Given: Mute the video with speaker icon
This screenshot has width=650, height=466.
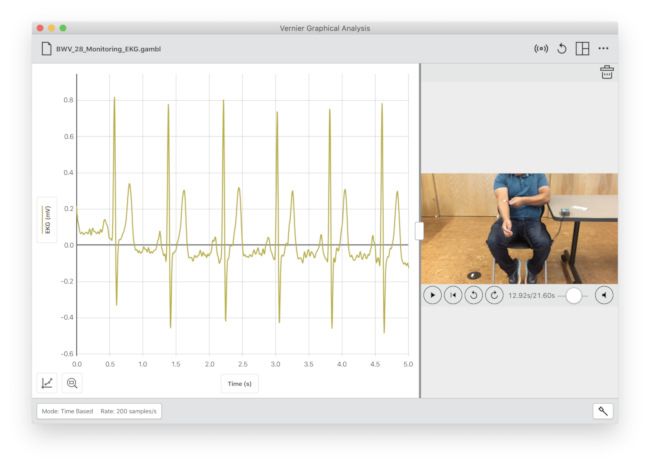Looking at the screenshot, I should click(604, 295).
